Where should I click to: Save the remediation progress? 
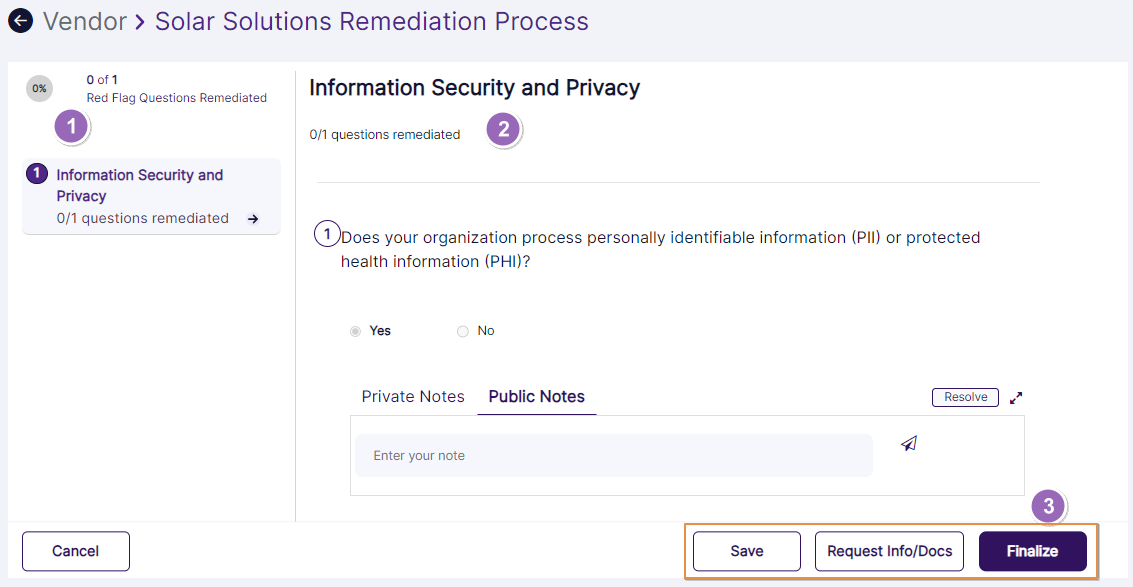pos(747,551)
